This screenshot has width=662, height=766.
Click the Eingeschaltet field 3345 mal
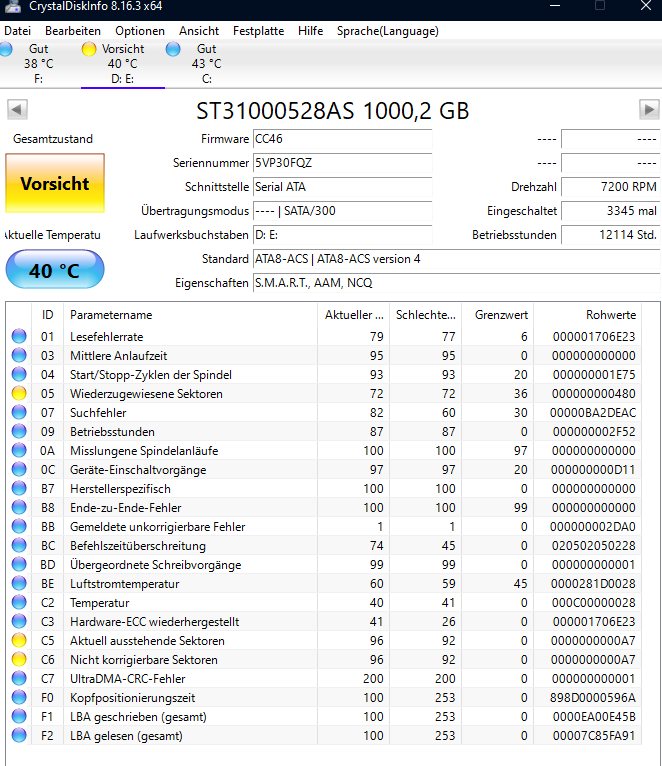610,211
